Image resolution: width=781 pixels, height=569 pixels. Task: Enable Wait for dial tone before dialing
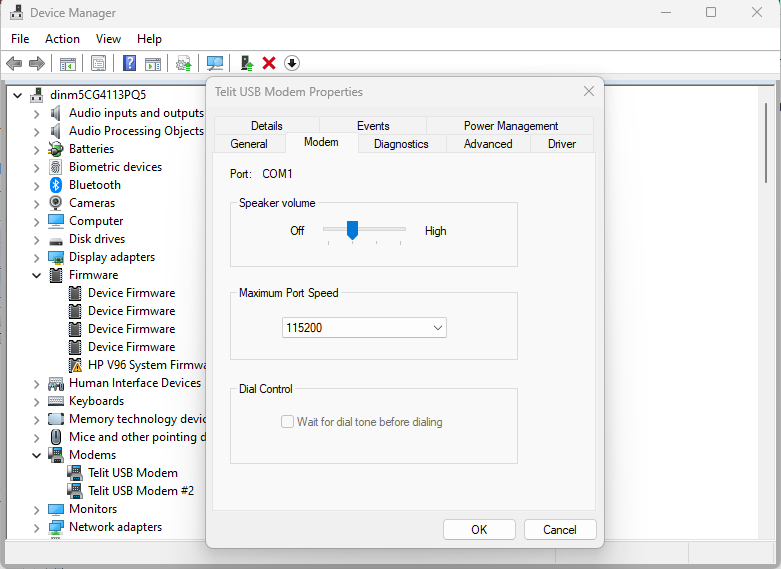[288, 422]
